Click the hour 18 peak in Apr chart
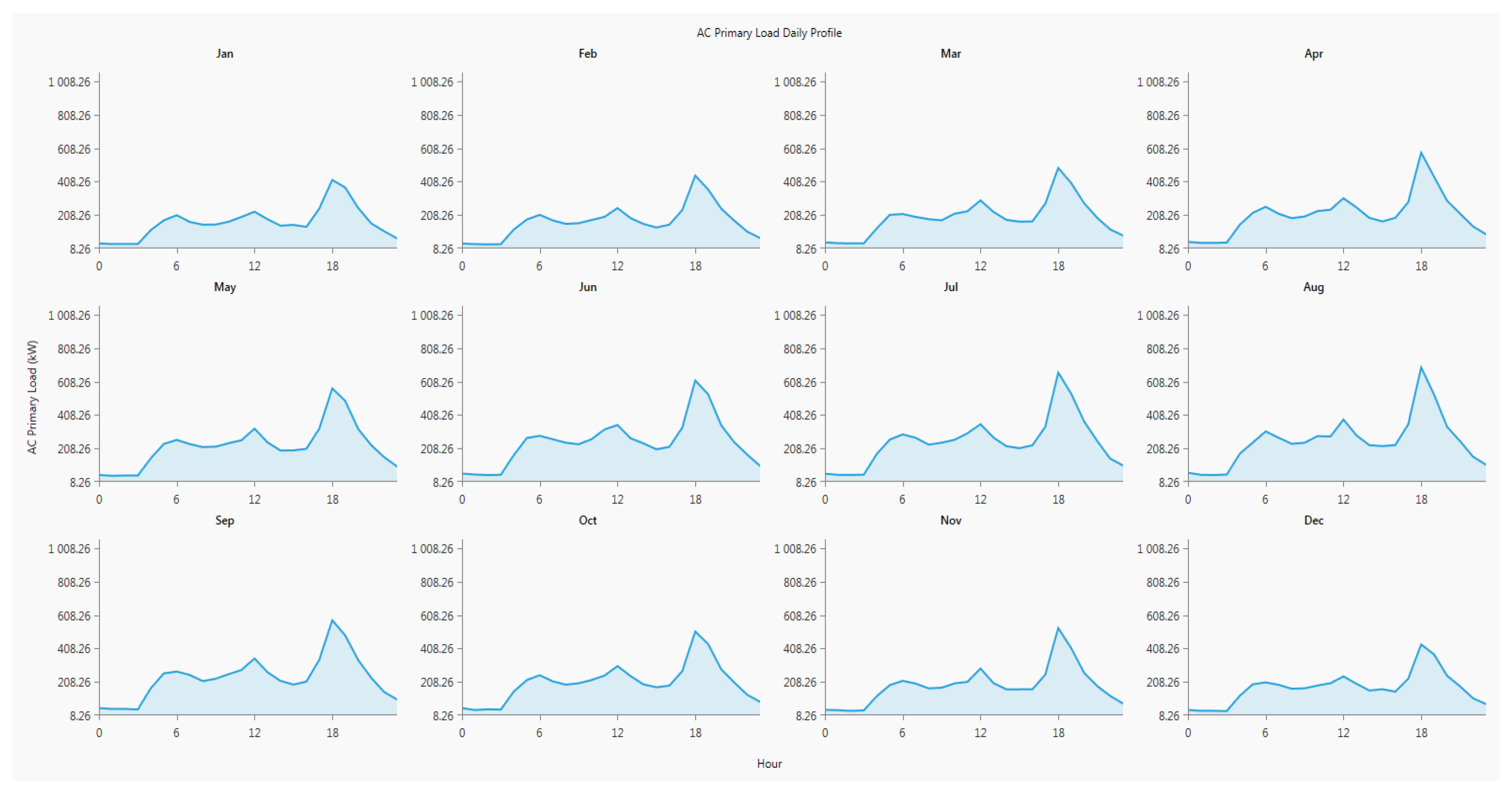Screen dimensions: 1512x789 click(x=1420, y=152)
